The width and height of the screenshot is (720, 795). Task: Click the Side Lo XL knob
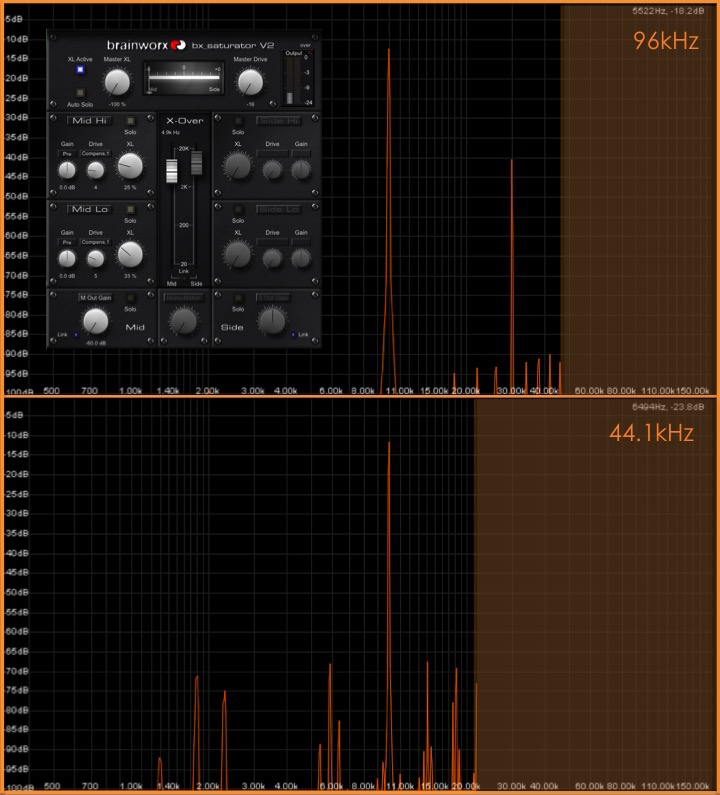pyautogui.click(x=238, y=254)
